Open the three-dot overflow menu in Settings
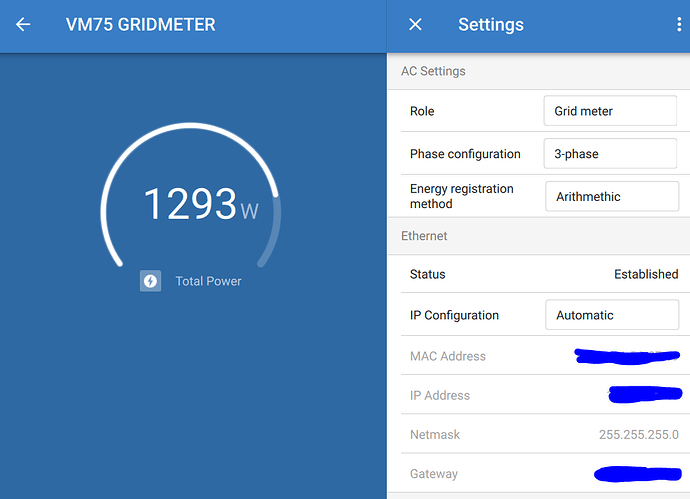The height and width of the screenshot is (499, 690). pos(679,25)
